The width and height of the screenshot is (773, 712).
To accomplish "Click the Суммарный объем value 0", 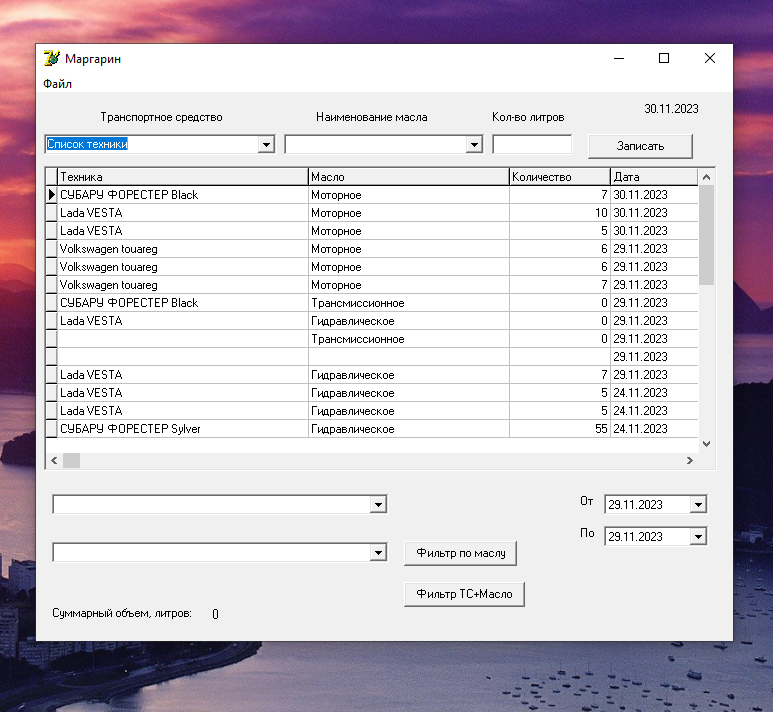I will (x=215, y=614).
